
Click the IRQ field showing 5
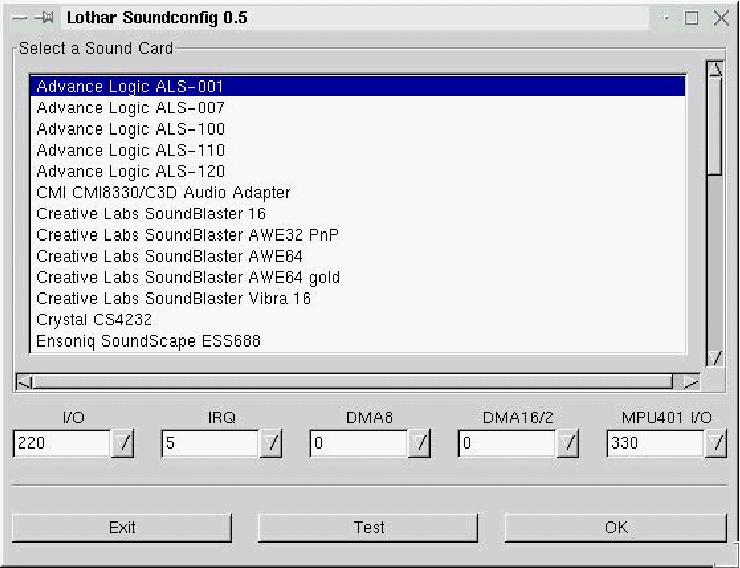click(x=210, y=443)
